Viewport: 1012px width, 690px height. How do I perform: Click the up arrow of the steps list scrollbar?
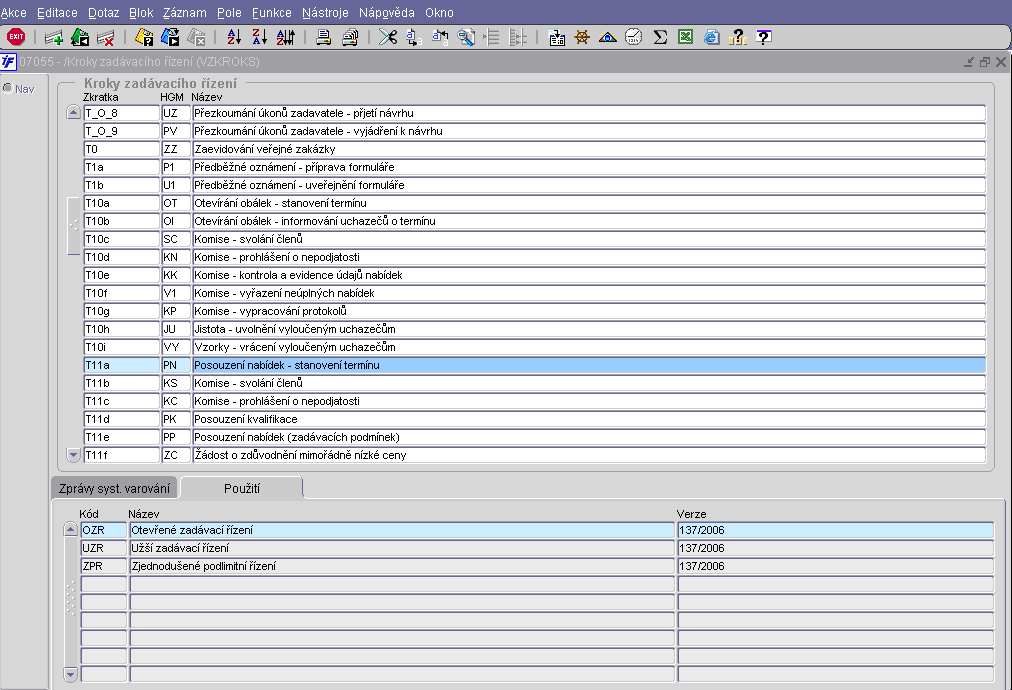tap(74, 112)
